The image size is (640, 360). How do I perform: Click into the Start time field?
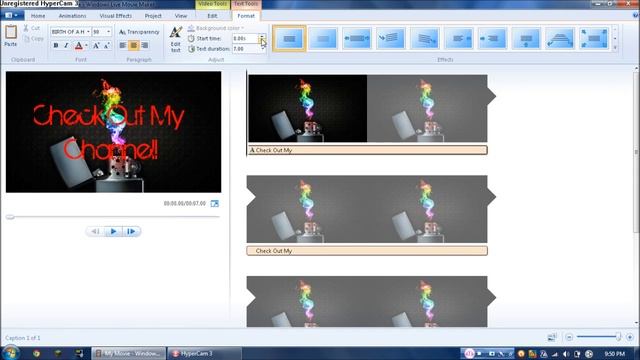pyautogui.click(x=245, y=38)
